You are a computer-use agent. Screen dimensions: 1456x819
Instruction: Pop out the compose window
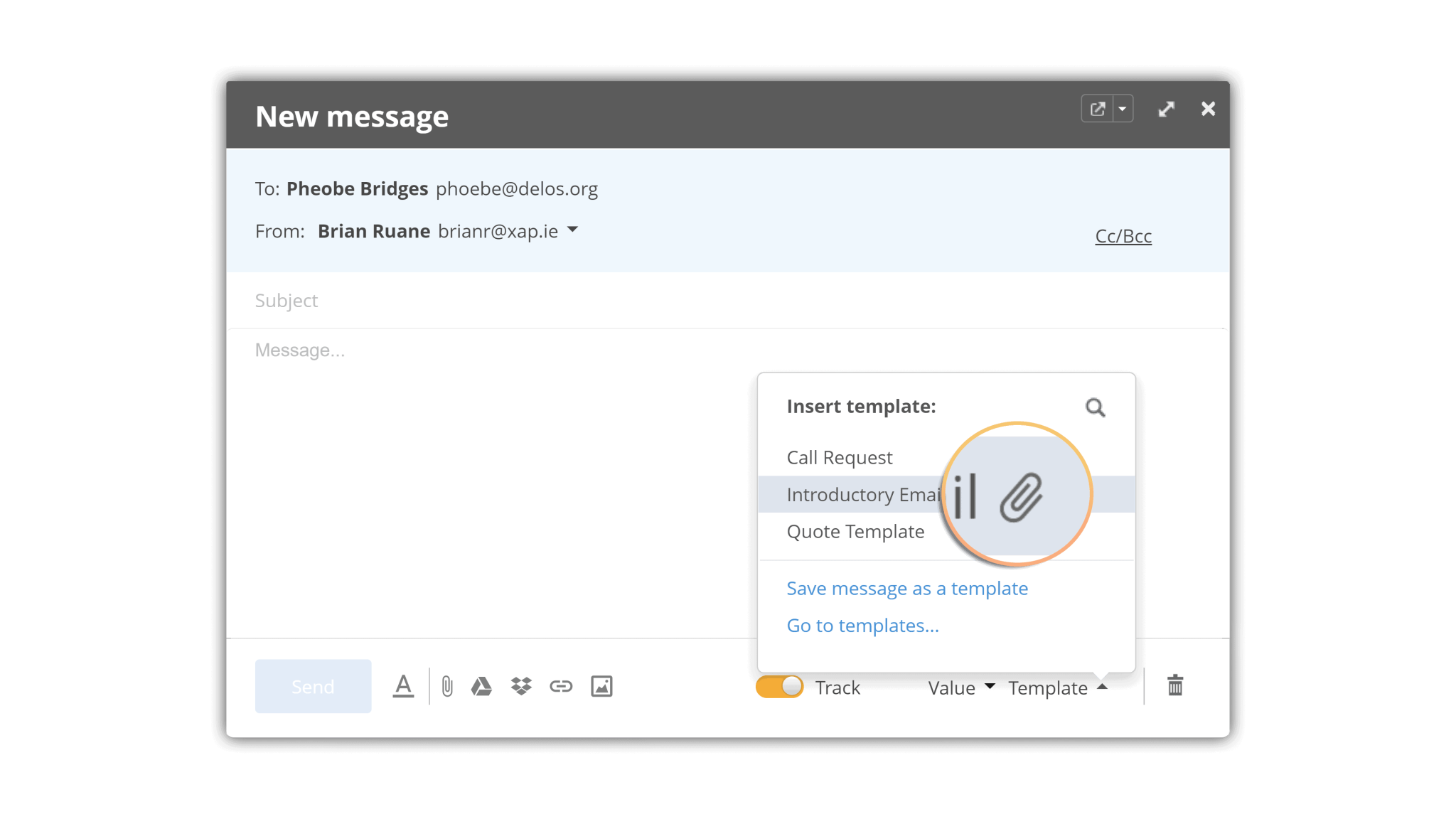click(1097, 108)
